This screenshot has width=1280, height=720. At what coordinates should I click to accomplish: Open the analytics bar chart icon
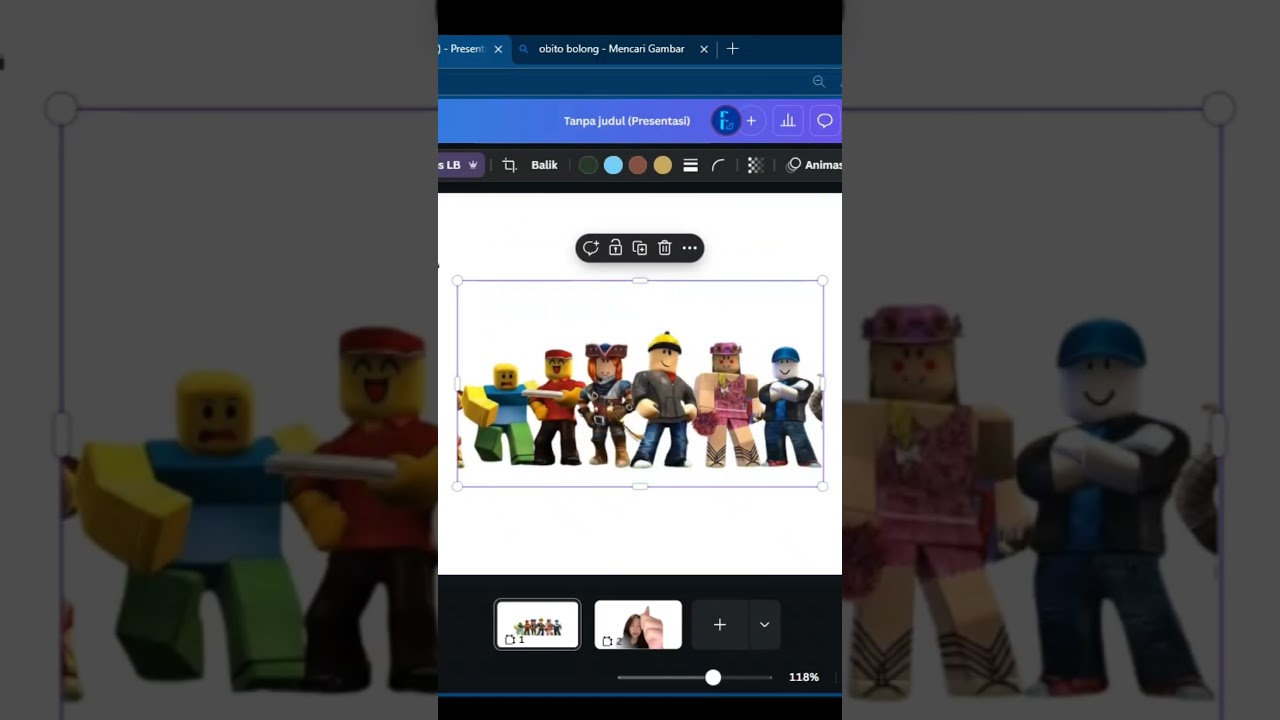[788, 121]
